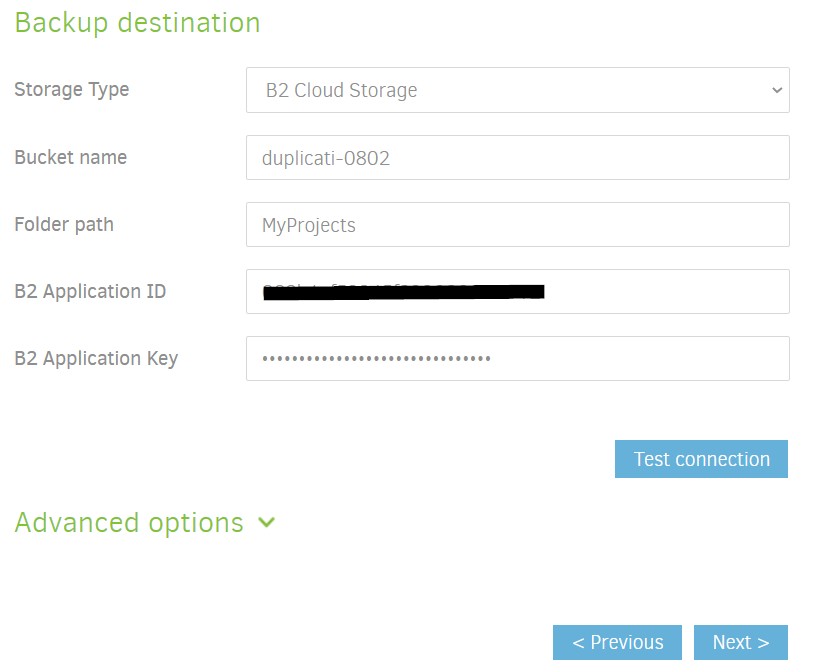The image size is (816, 669).
Task: Click the Folder path label
Action: point(64,225)
